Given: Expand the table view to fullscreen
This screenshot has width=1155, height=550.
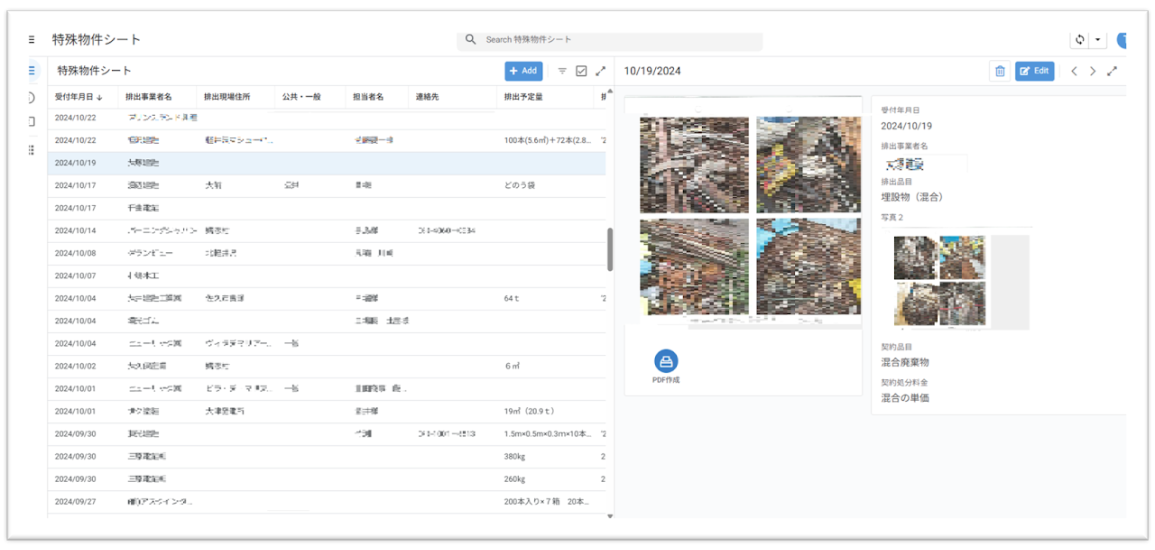Looking at the screenshot, I should coord(600,71).
